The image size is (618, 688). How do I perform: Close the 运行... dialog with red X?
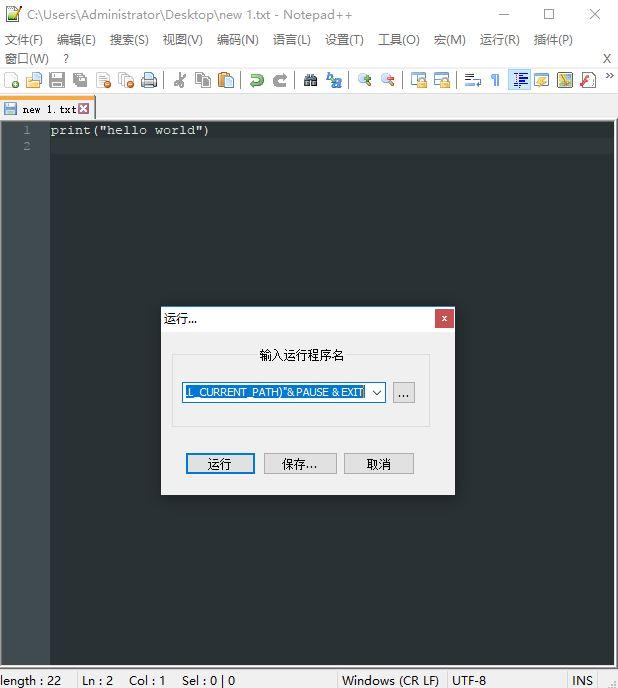[444, 319]
